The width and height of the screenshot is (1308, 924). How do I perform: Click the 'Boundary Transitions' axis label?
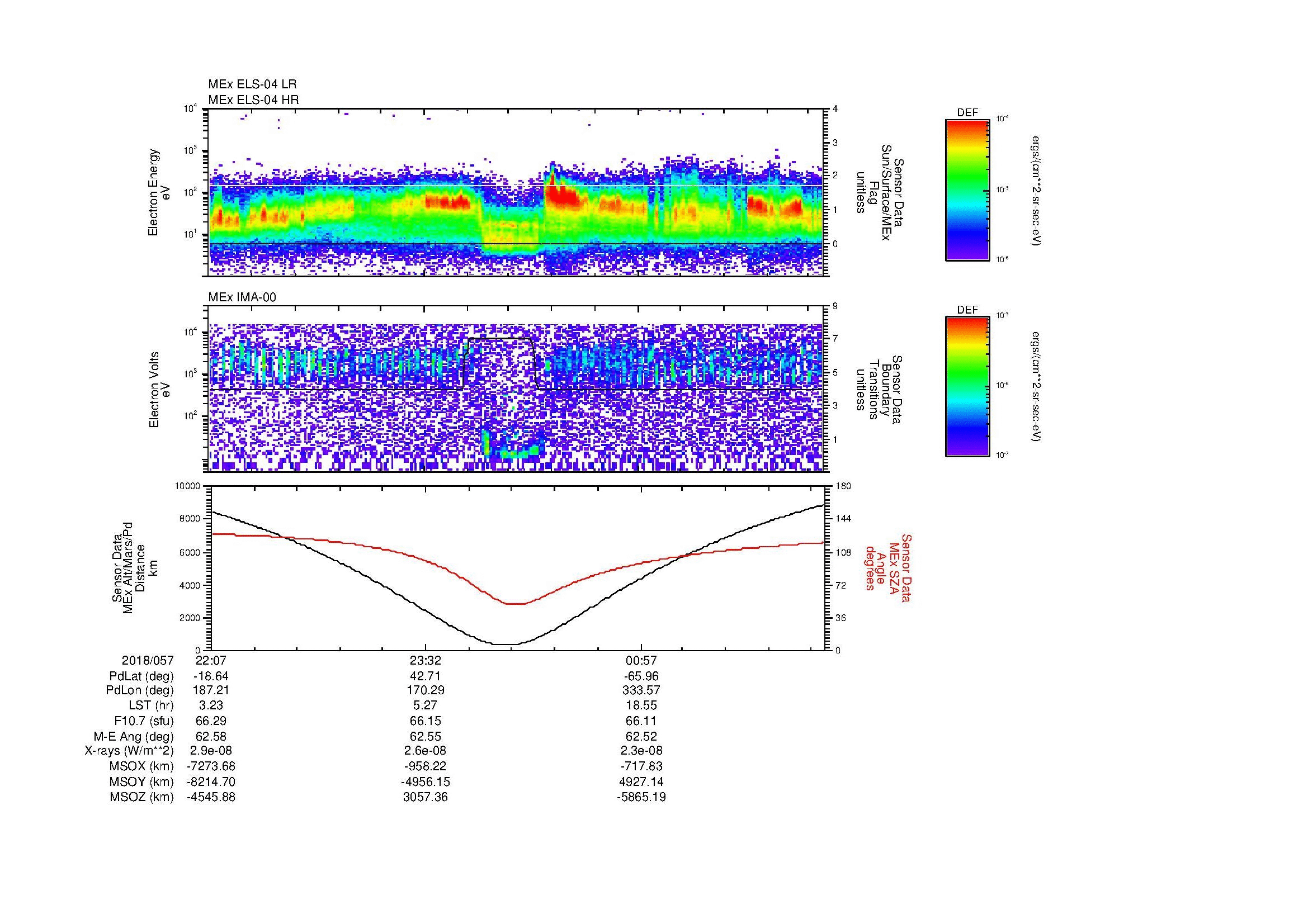(x=880, y=390)
